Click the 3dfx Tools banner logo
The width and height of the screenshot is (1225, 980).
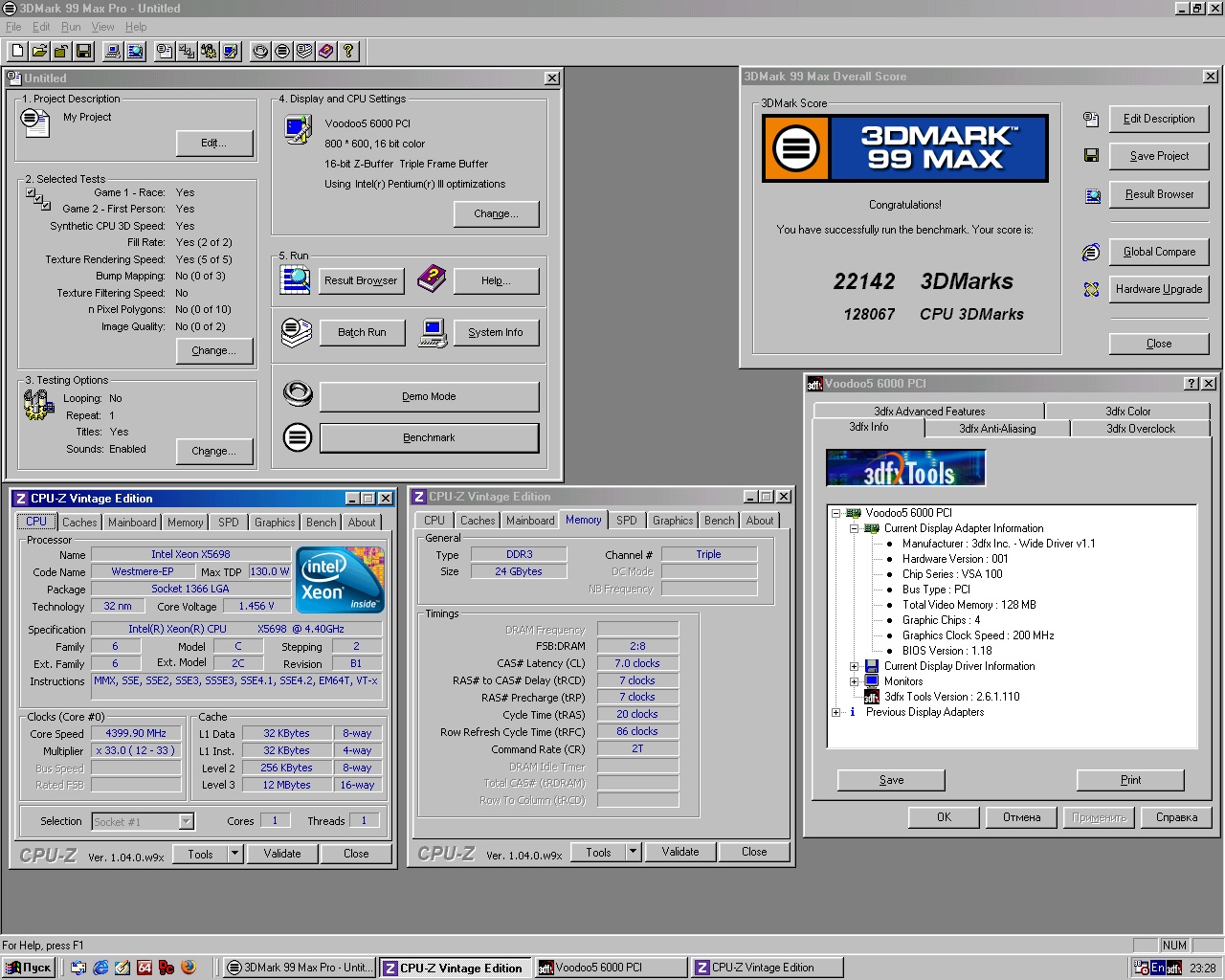(x=905, y=468)
